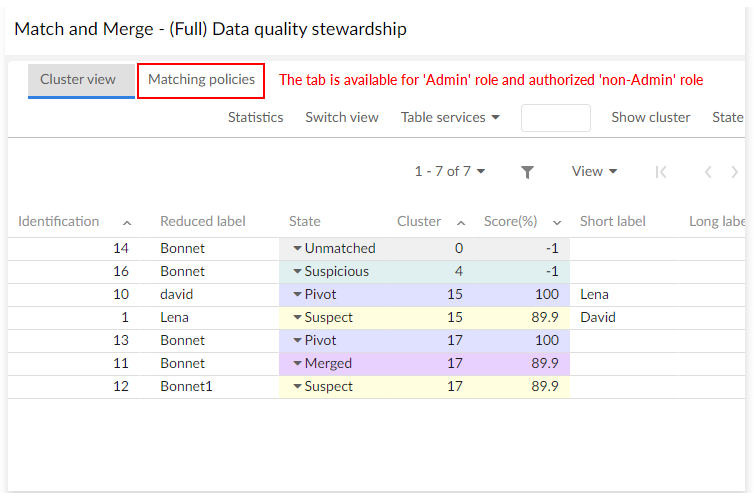Image resolution: width=754 pixels, height=500 pixels.
Task: Click the Switch view button
Action: click(342, 117)
